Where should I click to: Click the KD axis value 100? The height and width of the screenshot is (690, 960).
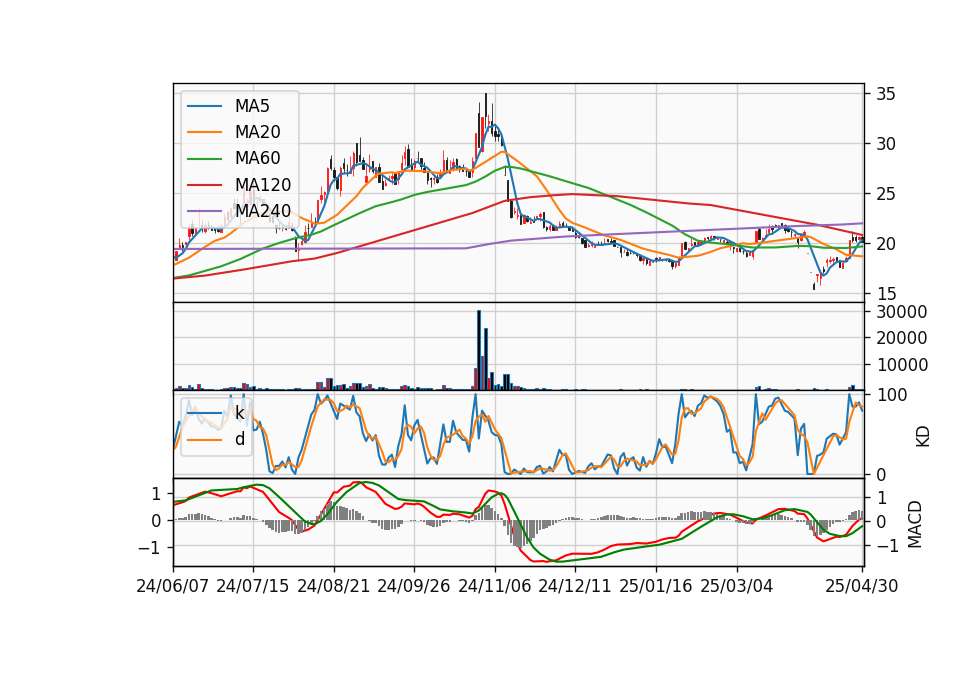point(891,395)
